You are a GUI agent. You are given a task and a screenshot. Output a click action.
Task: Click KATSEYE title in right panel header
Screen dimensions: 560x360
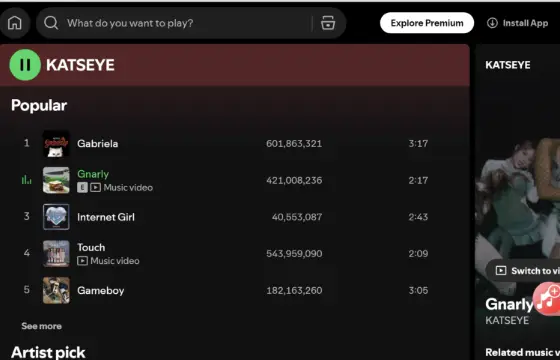click(x=508, y=65)
